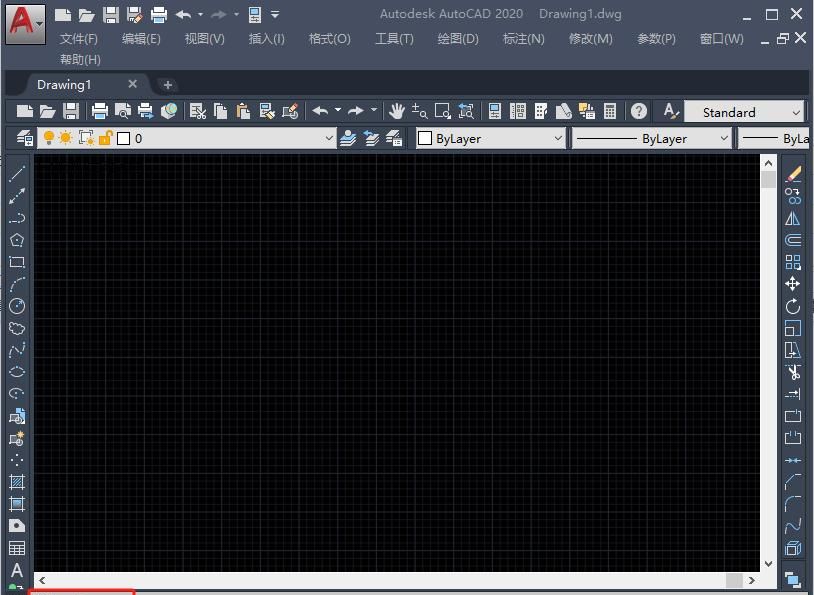Select the Polygon tool in draw toolbar
The width and height of the screenshot is (814, 595).
click(x=17, y=240)
